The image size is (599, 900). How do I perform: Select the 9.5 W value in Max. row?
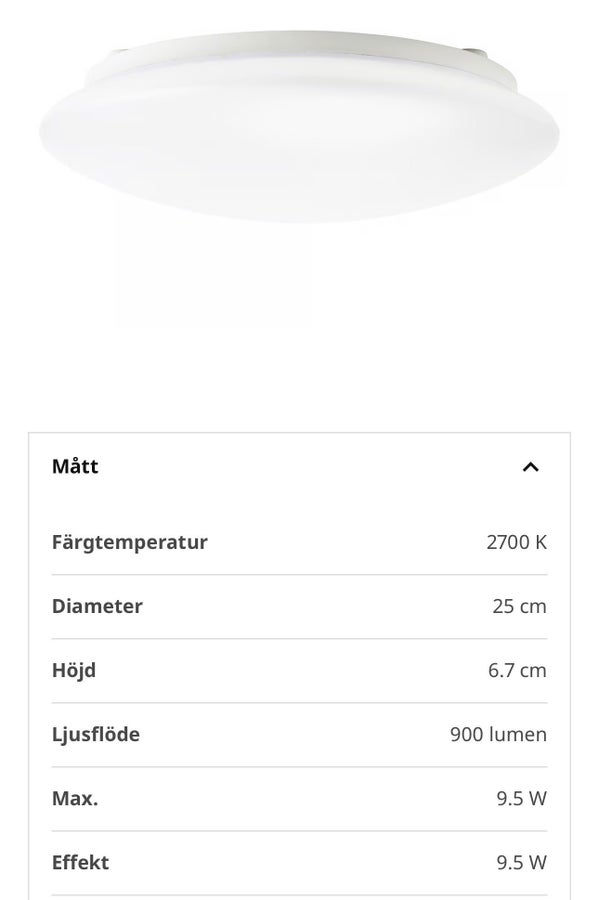pyautogui.click(x=522, y=798)
